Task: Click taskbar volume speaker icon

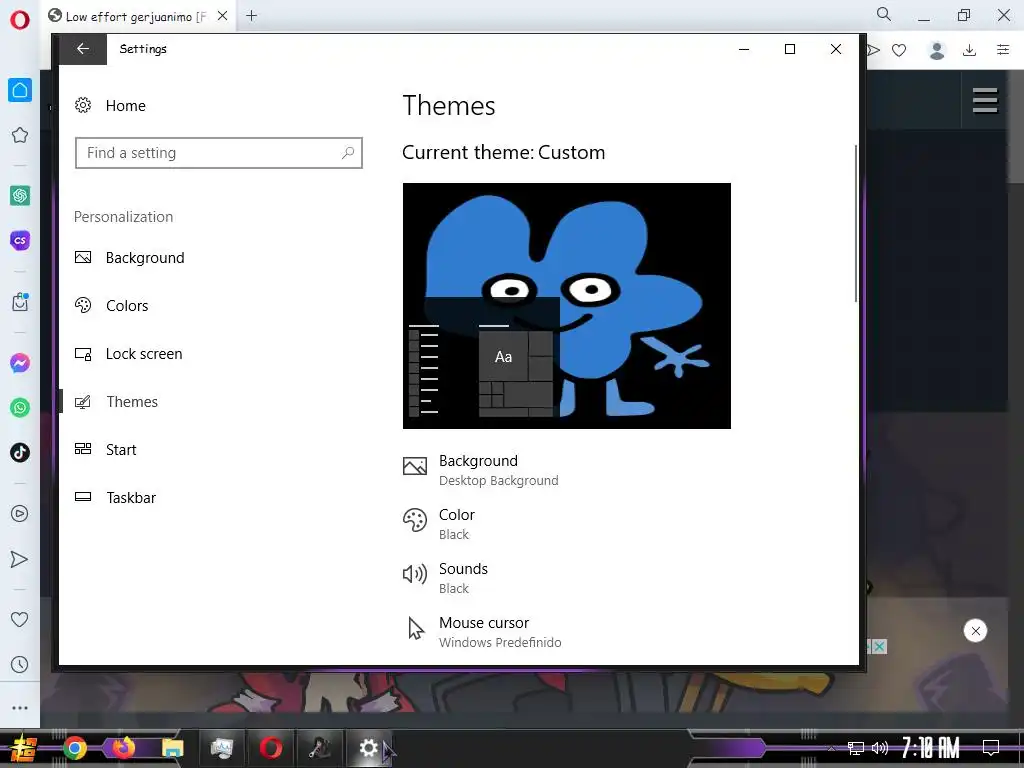Action: pyautogui.click(x=880, y=748)
